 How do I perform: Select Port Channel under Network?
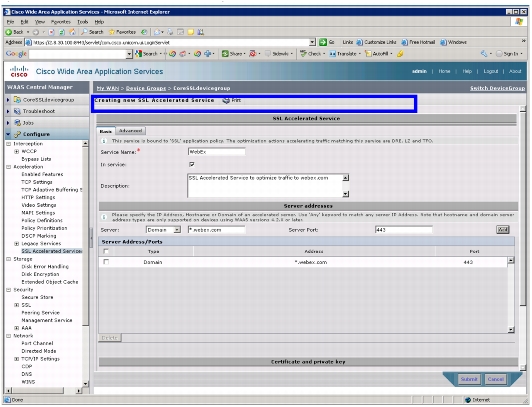37,343
